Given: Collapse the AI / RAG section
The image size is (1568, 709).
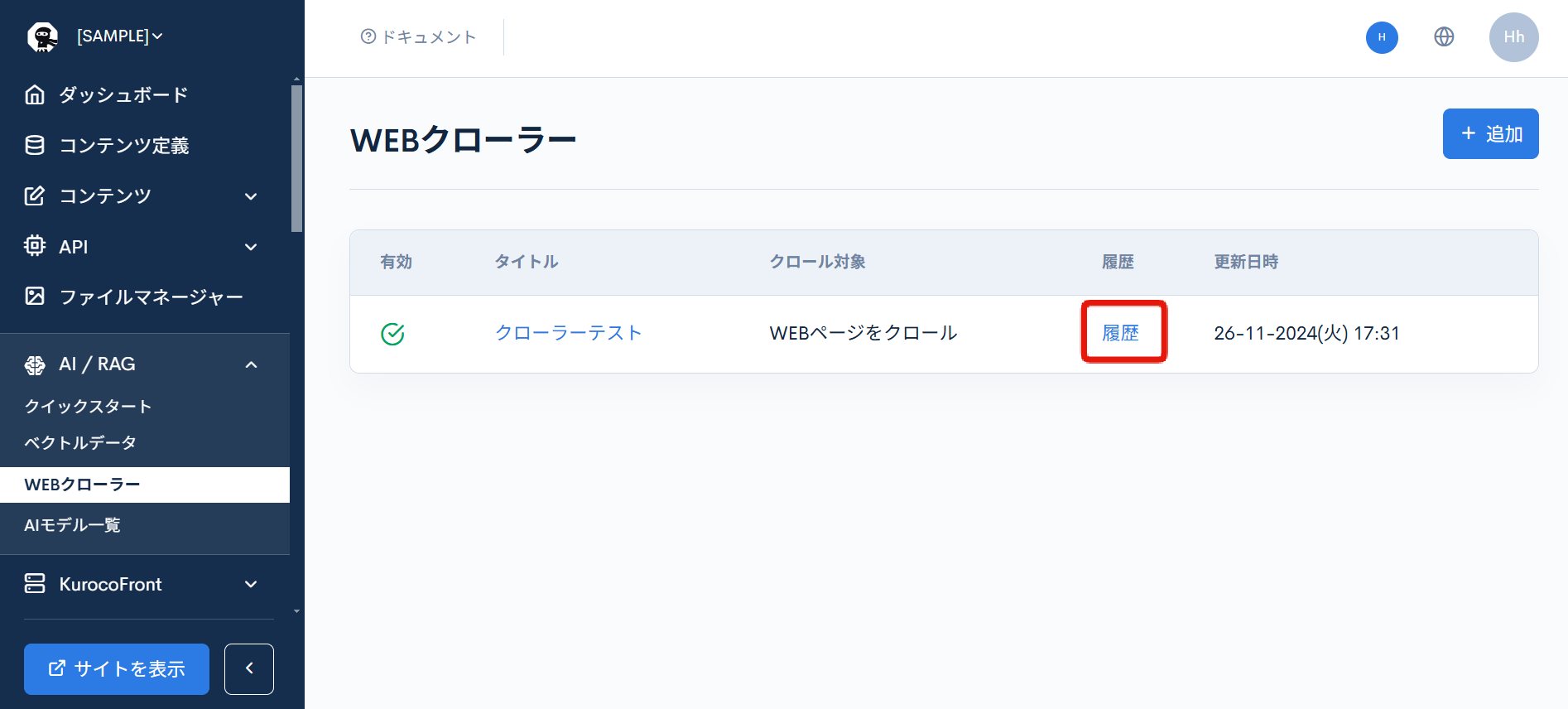Looking at the screenshot, I should pyautogui.click(x=252, y=364).
